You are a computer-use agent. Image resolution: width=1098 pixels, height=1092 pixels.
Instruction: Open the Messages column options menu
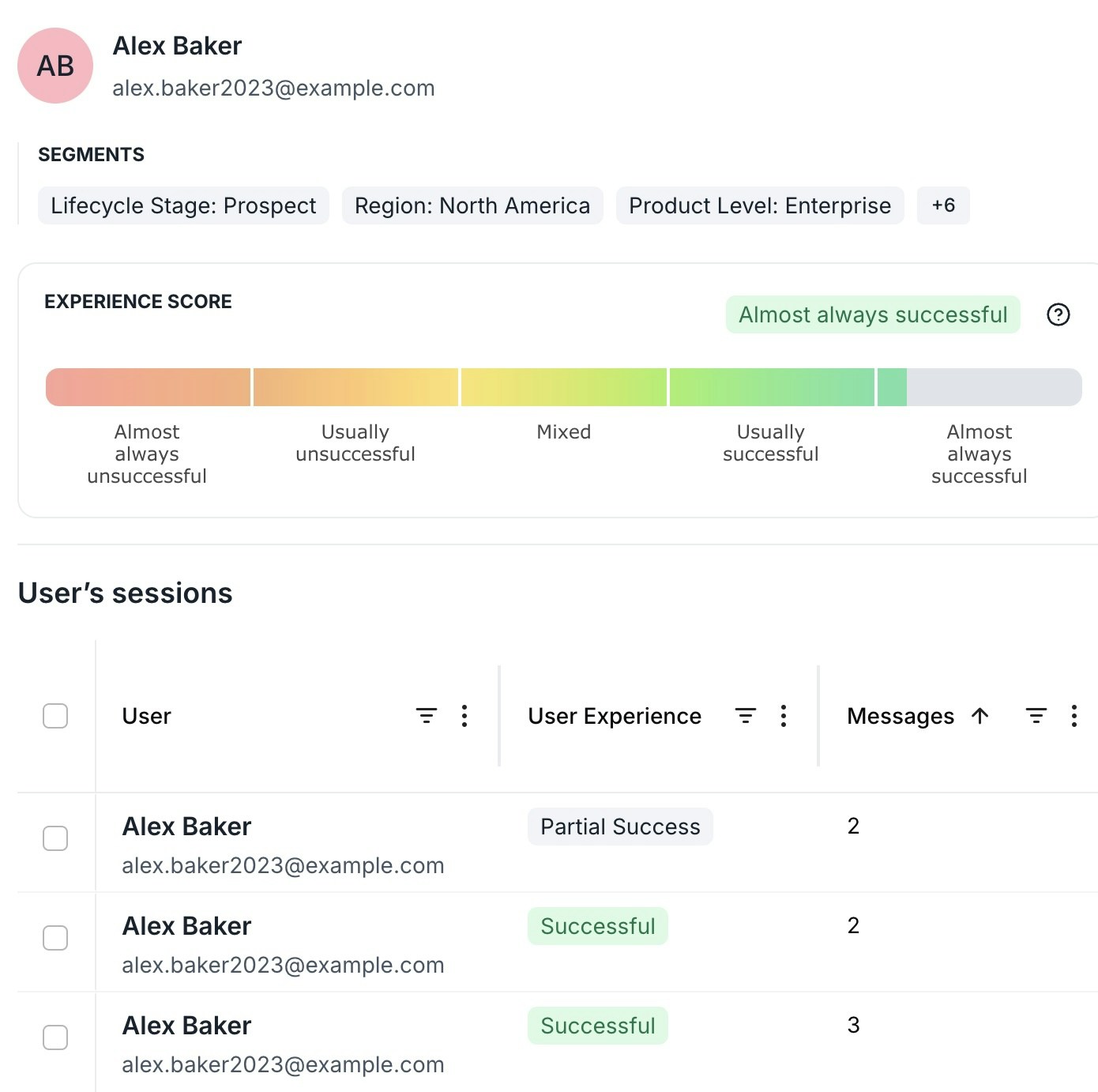(x=1074, y=716)
